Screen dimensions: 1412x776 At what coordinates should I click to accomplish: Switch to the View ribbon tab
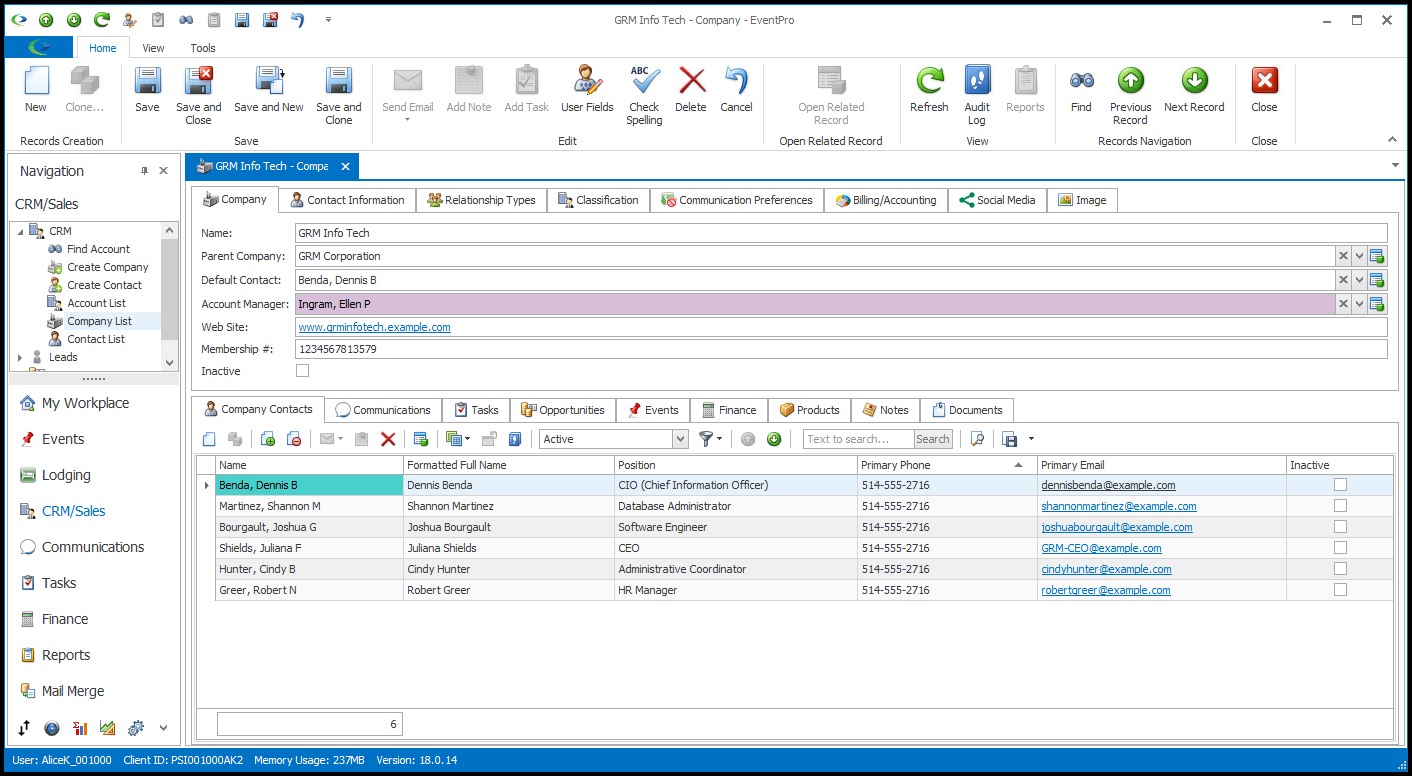tap(153, 48)
